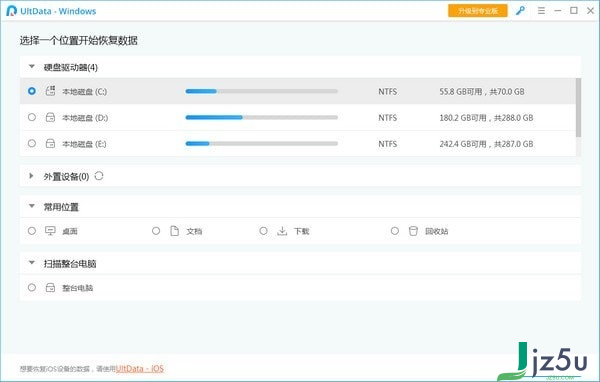
Task: Click the key registration icon
Action: pos(520,11)
